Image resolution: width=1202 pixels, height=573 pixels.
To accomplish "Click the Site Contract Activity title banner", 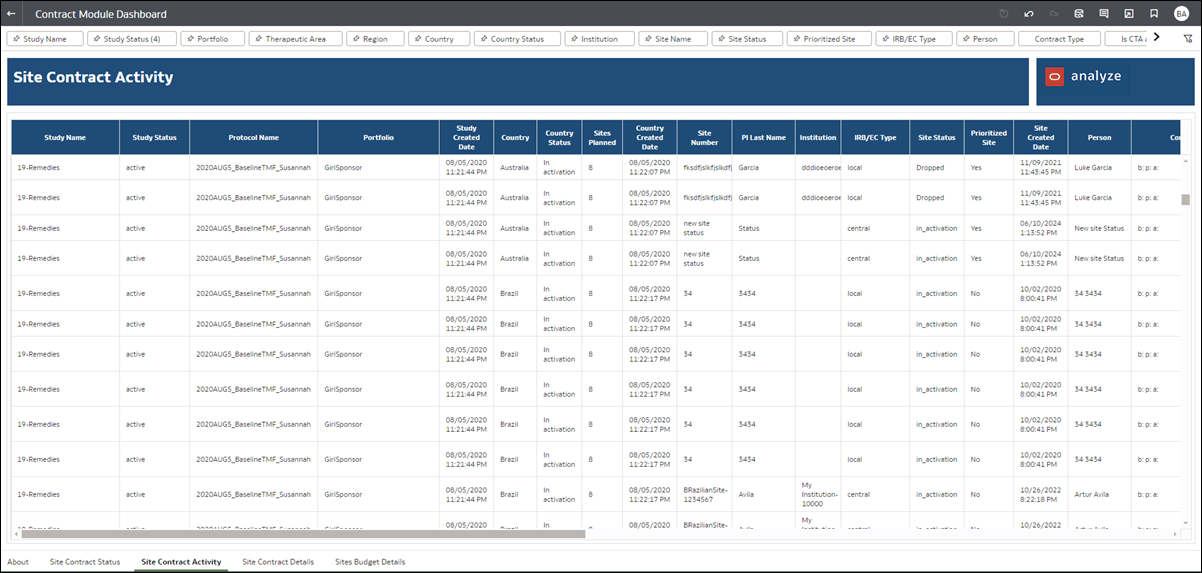I will (x=518, y=81).
